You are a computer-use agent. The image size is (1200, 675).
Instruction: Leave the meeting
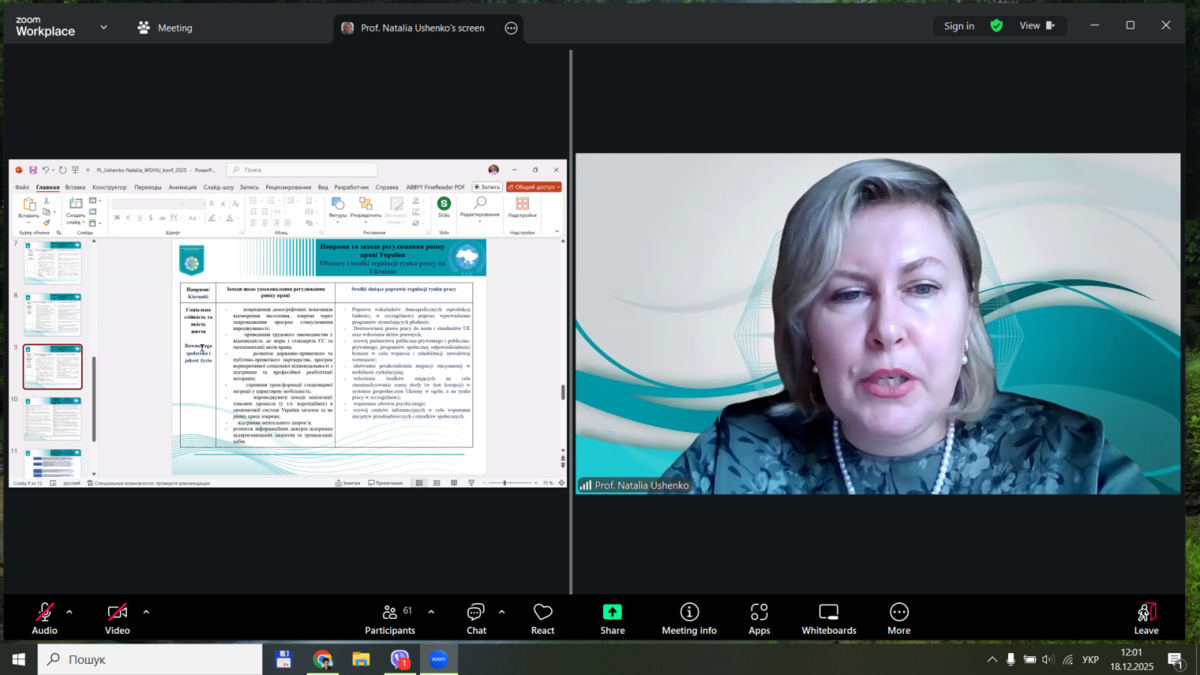1146,619
